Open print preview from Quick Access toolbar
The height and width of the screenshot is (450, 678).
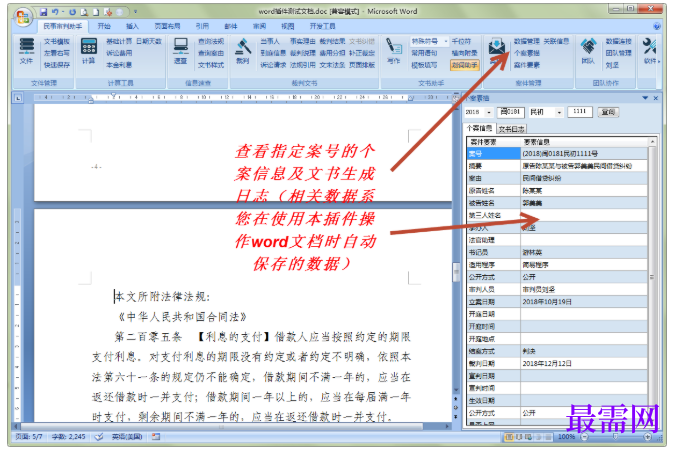pyautogui.click(x=84, y=12)
